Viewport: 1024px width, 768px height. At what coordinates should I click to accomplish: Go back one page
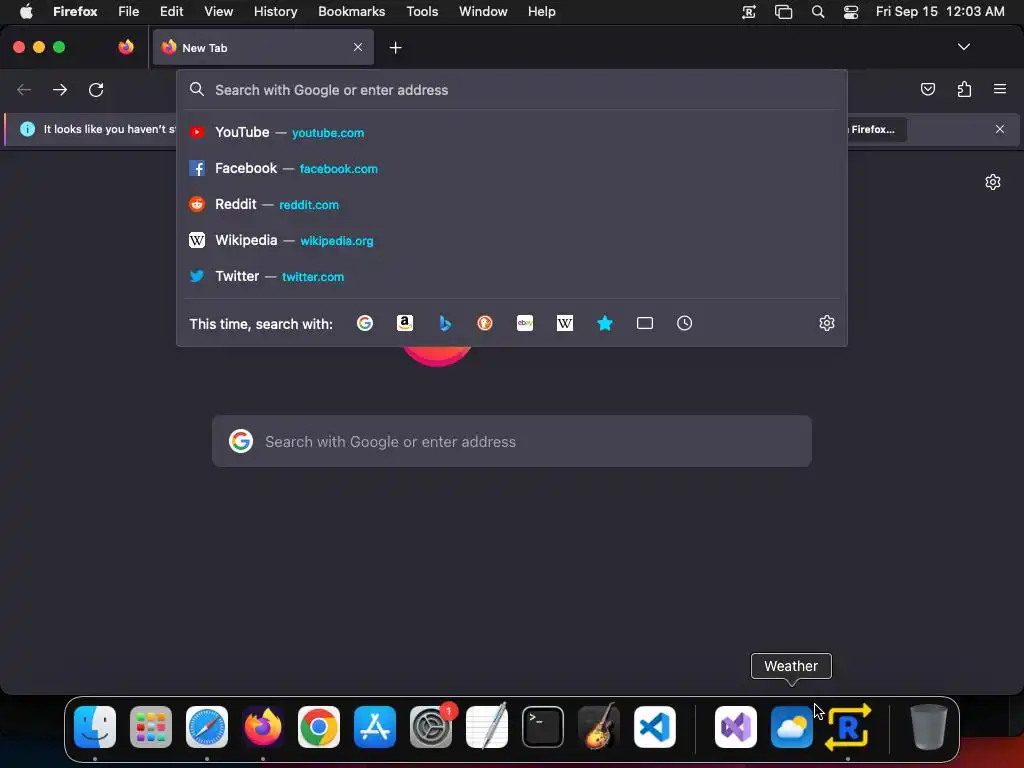coord(24,89)
